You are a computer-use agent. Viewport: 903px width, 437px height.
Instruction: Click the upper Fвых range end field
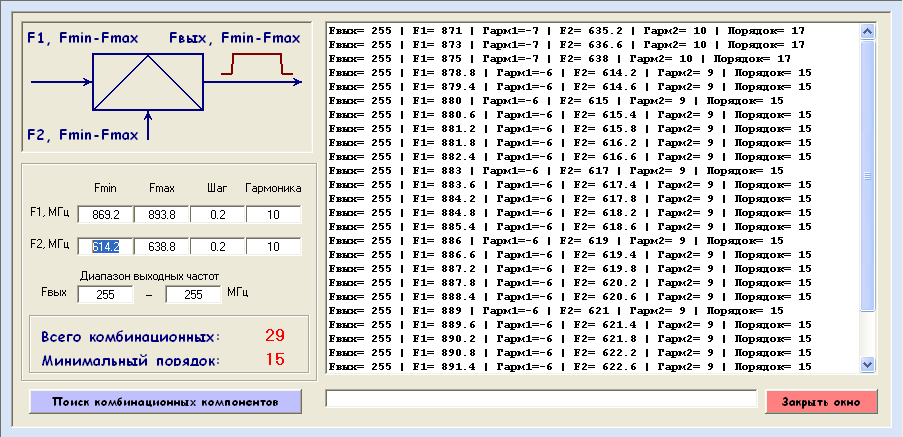tap(193, 295)
